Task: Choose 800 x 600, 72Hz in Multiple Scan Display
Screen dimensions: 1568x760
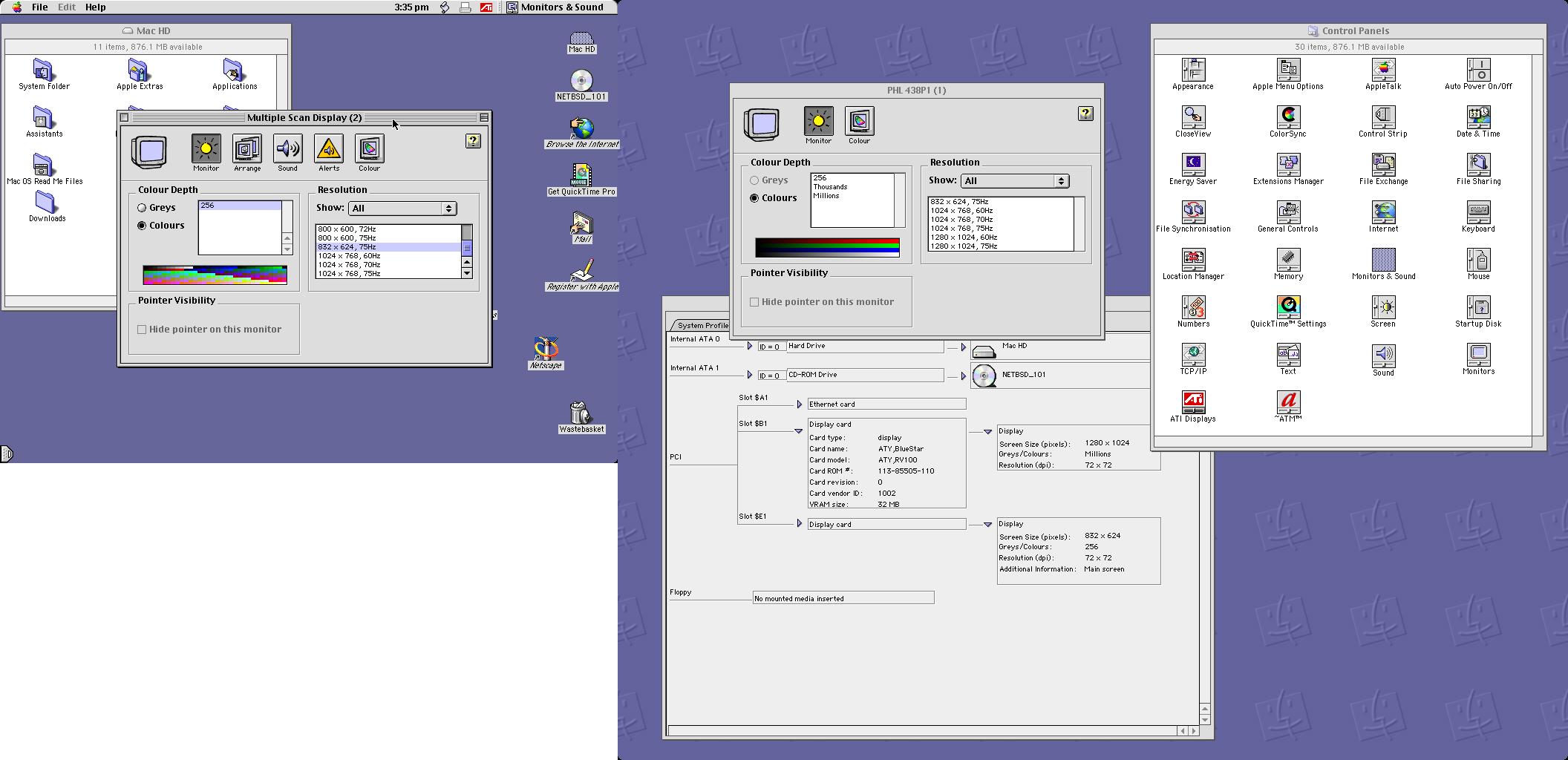Action: (x=388, y=229)
